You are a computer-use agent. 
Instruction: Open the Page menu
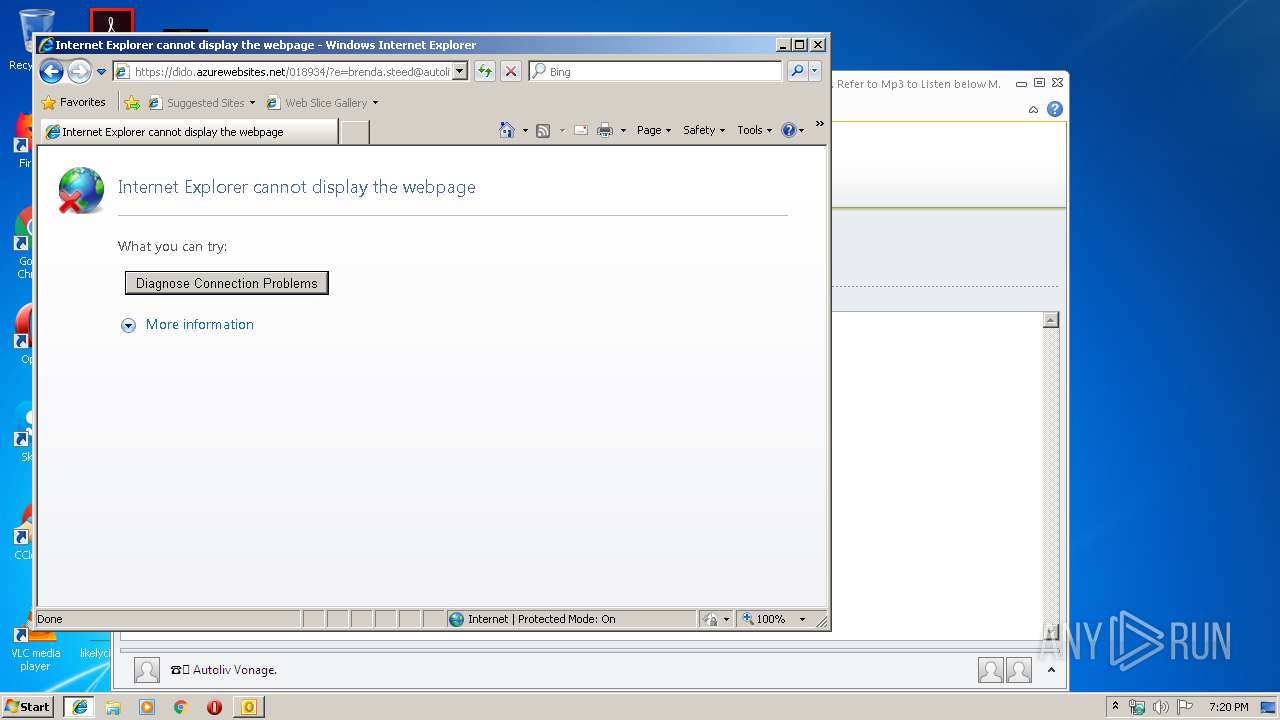click(654, 130)
